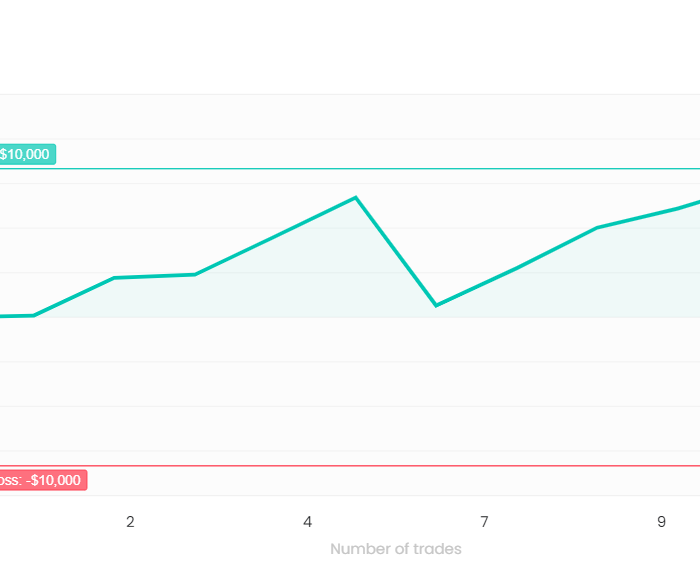Viewport: 700px width, 567px height.
Task: Click the equity line vertex above tick label 9
Action: [678, 208]
